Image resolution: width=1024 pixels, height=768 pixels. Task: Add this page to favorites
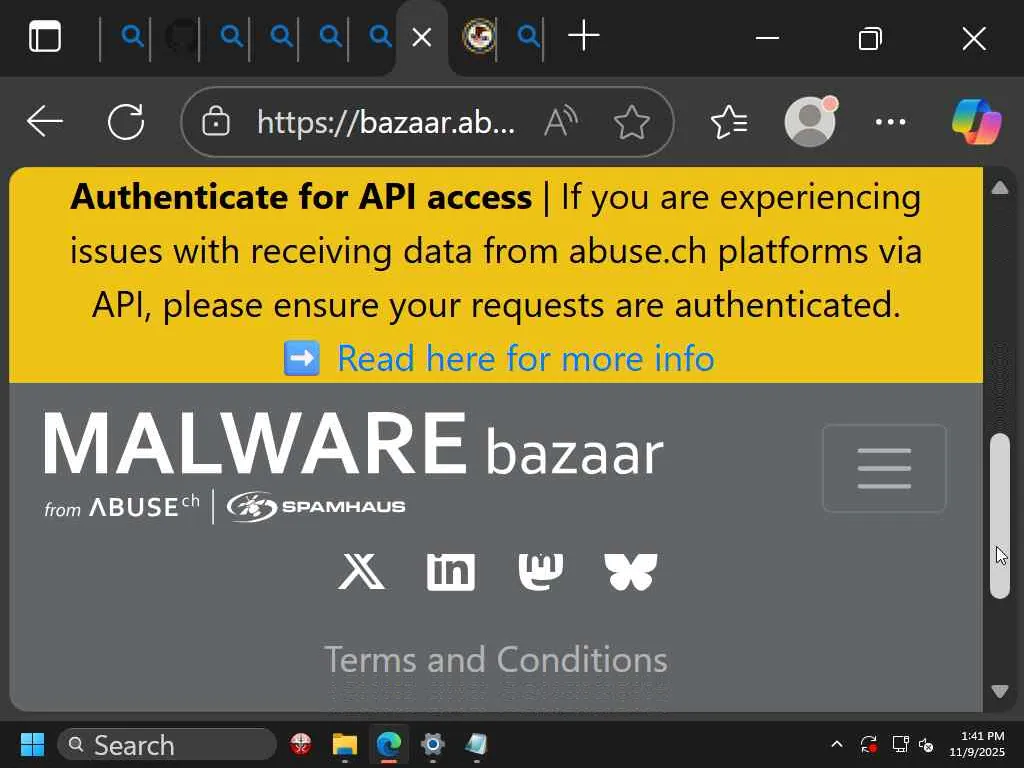(632, 121)
